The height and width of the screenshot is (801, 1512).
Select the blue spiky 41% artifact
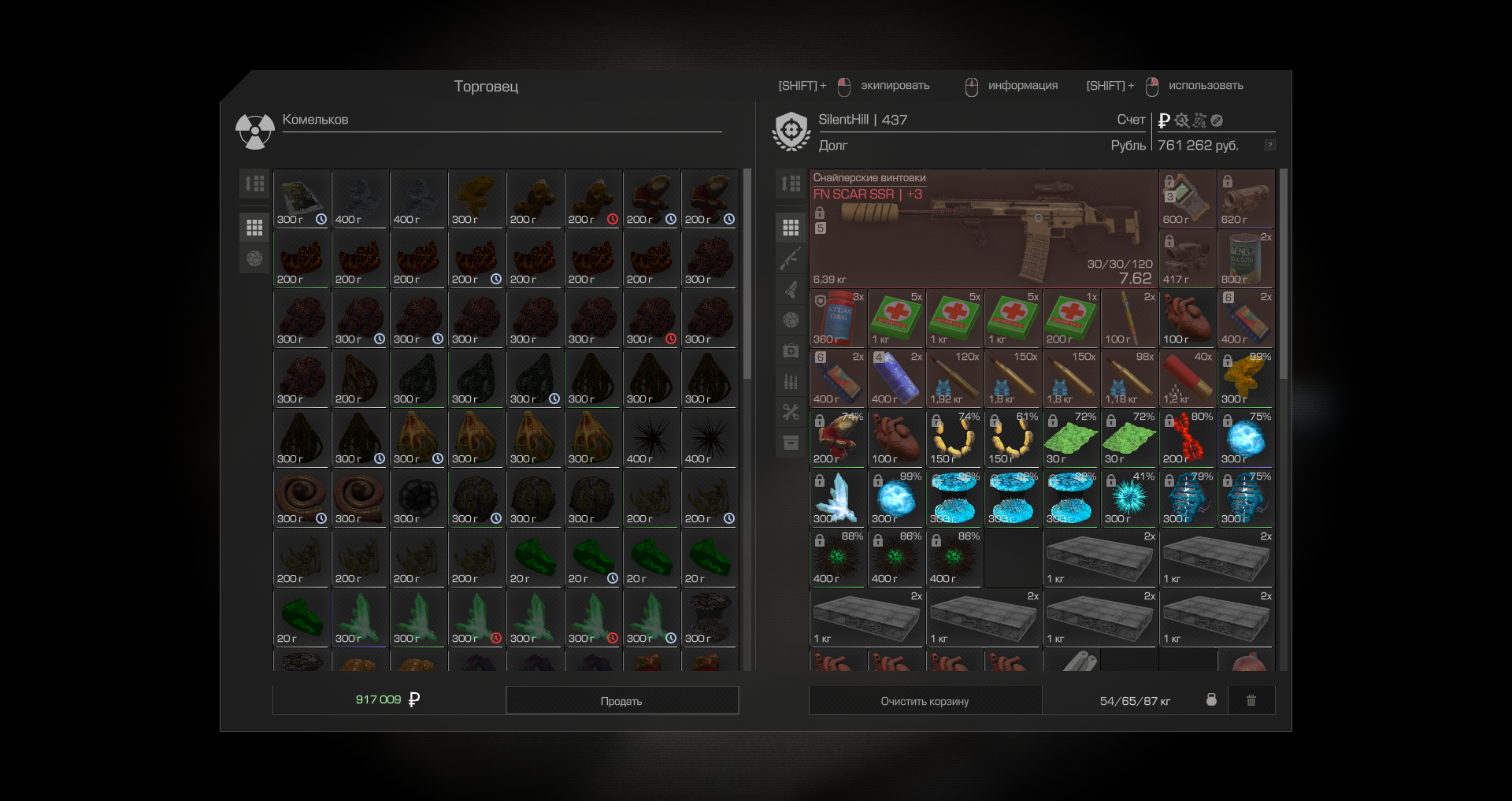click(x=1129, y=498)
